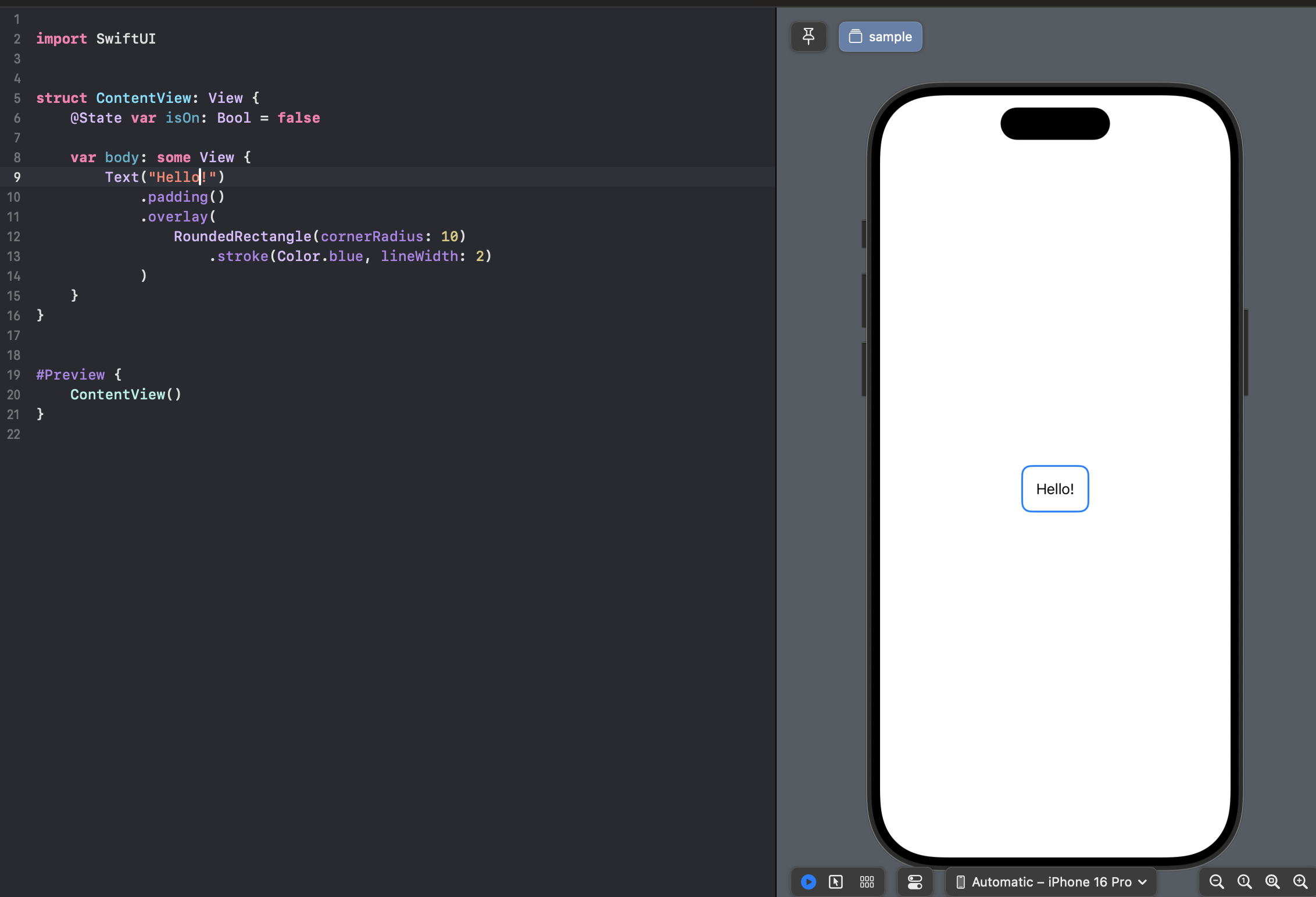This screenshot has height=897, width=1316.
Task: Click the sample canvas label icon
Action: 856,36
